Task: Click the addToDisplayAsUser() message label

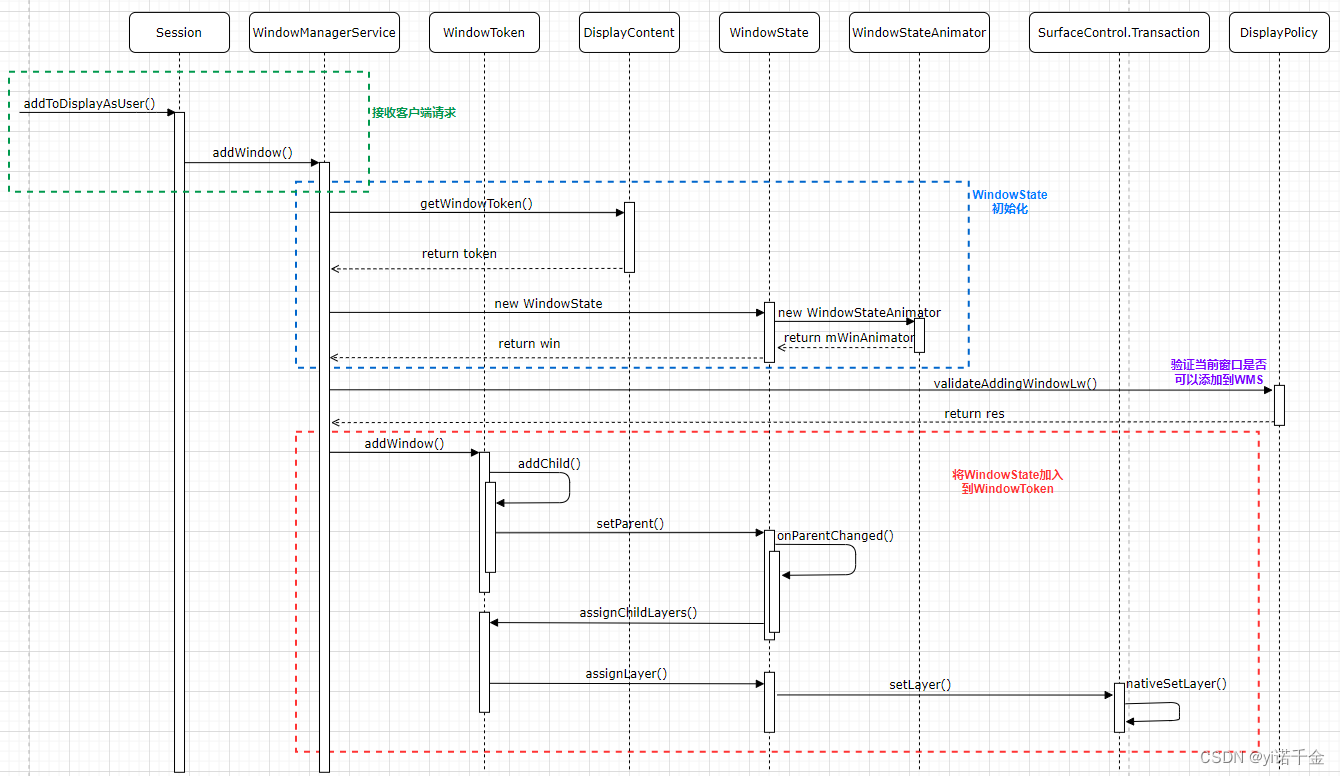Action: [90, 103]
